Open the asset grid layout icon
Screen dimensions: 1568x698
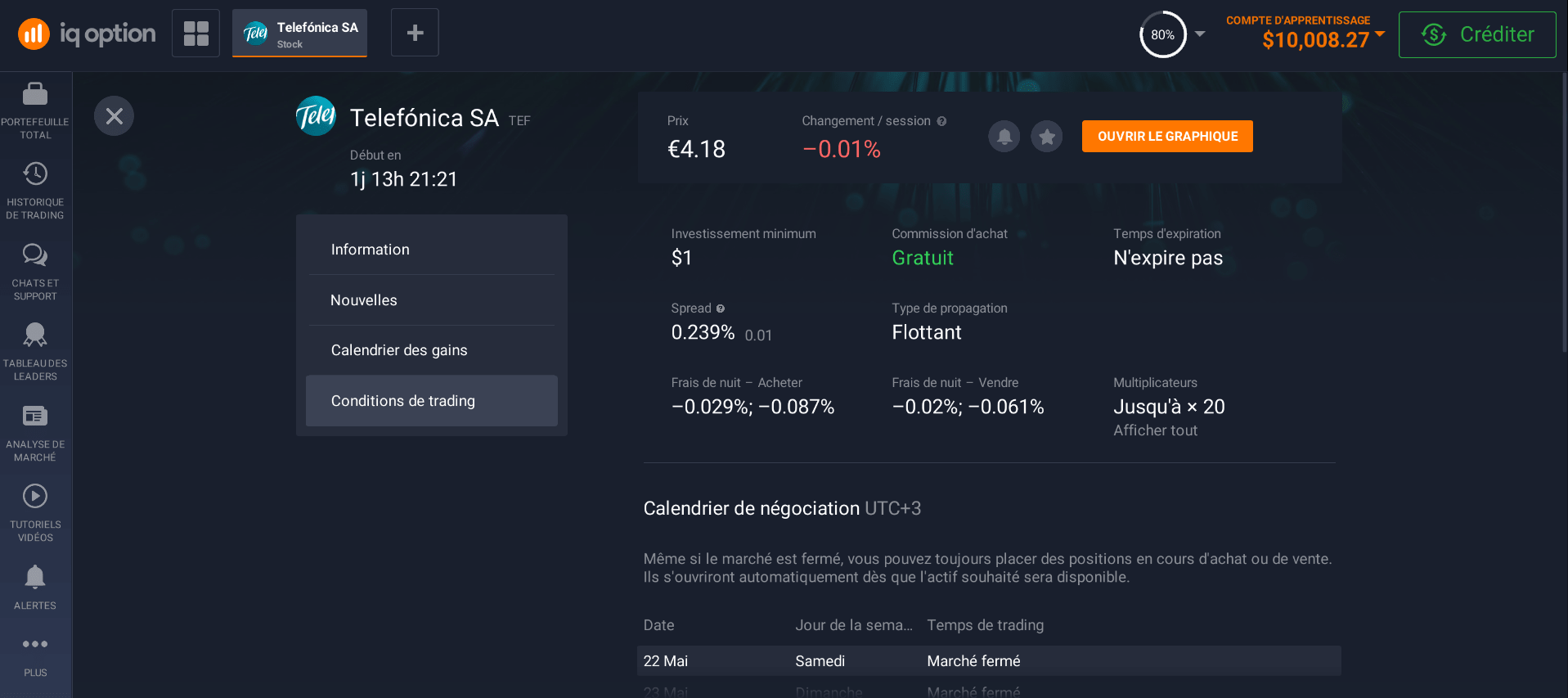196,33
